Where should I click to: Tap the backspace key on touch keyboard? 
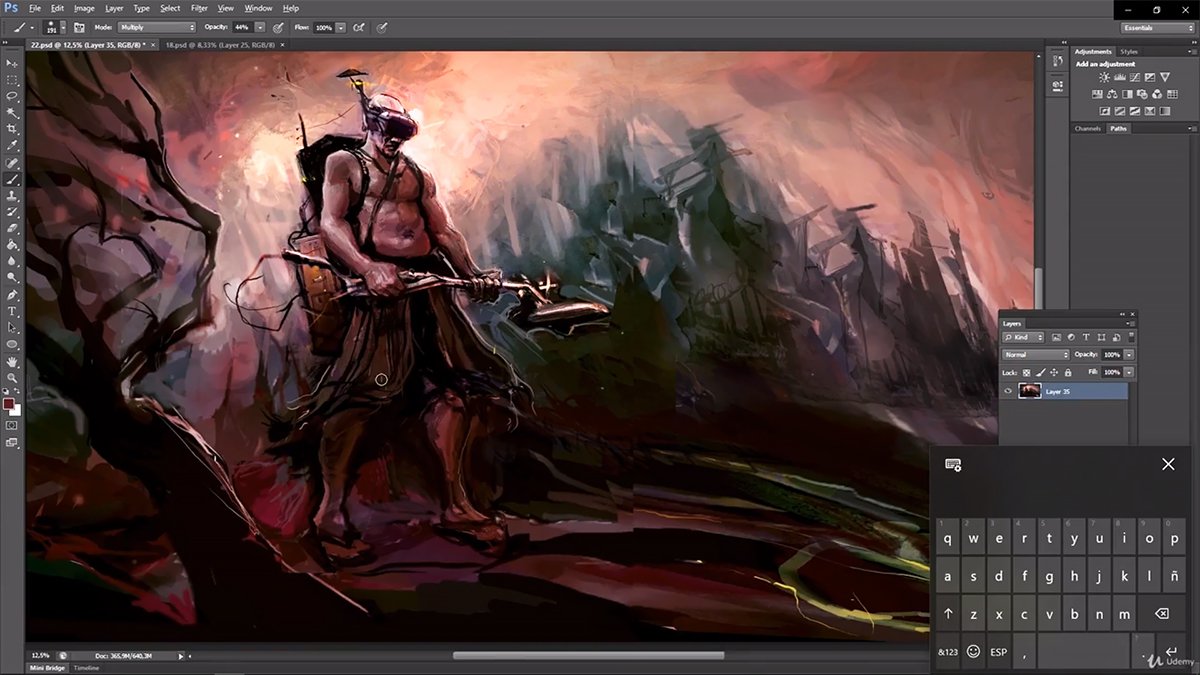click(1161, 614)
